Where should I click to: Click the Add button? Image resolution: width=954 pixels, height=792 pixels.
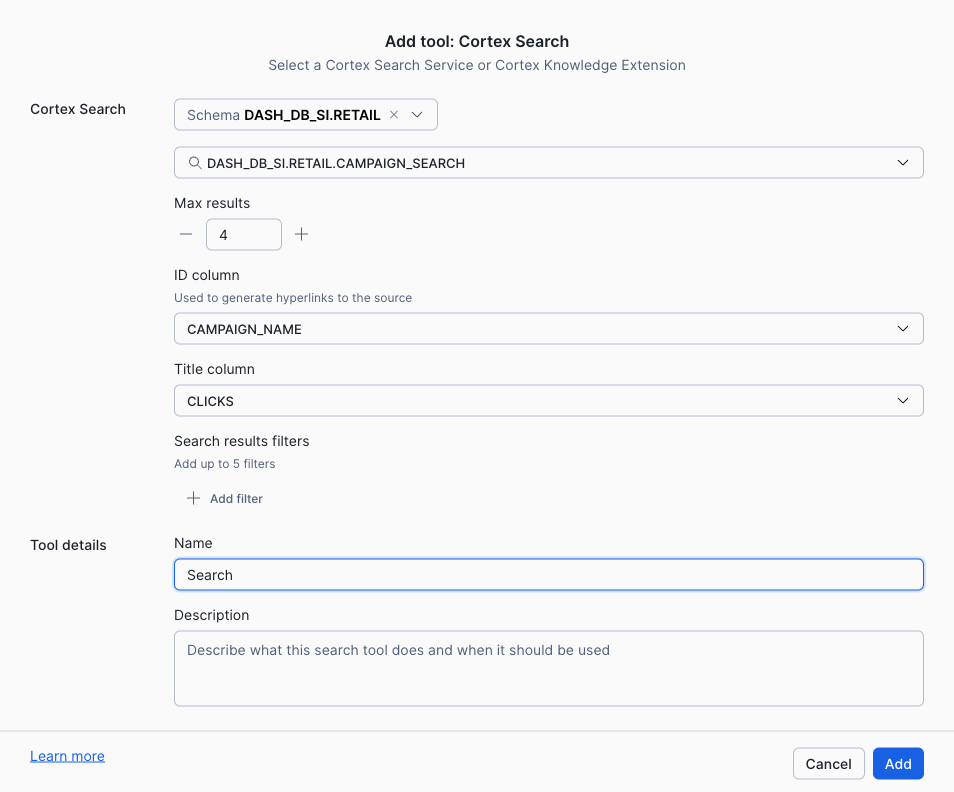[x=897, y=763]
